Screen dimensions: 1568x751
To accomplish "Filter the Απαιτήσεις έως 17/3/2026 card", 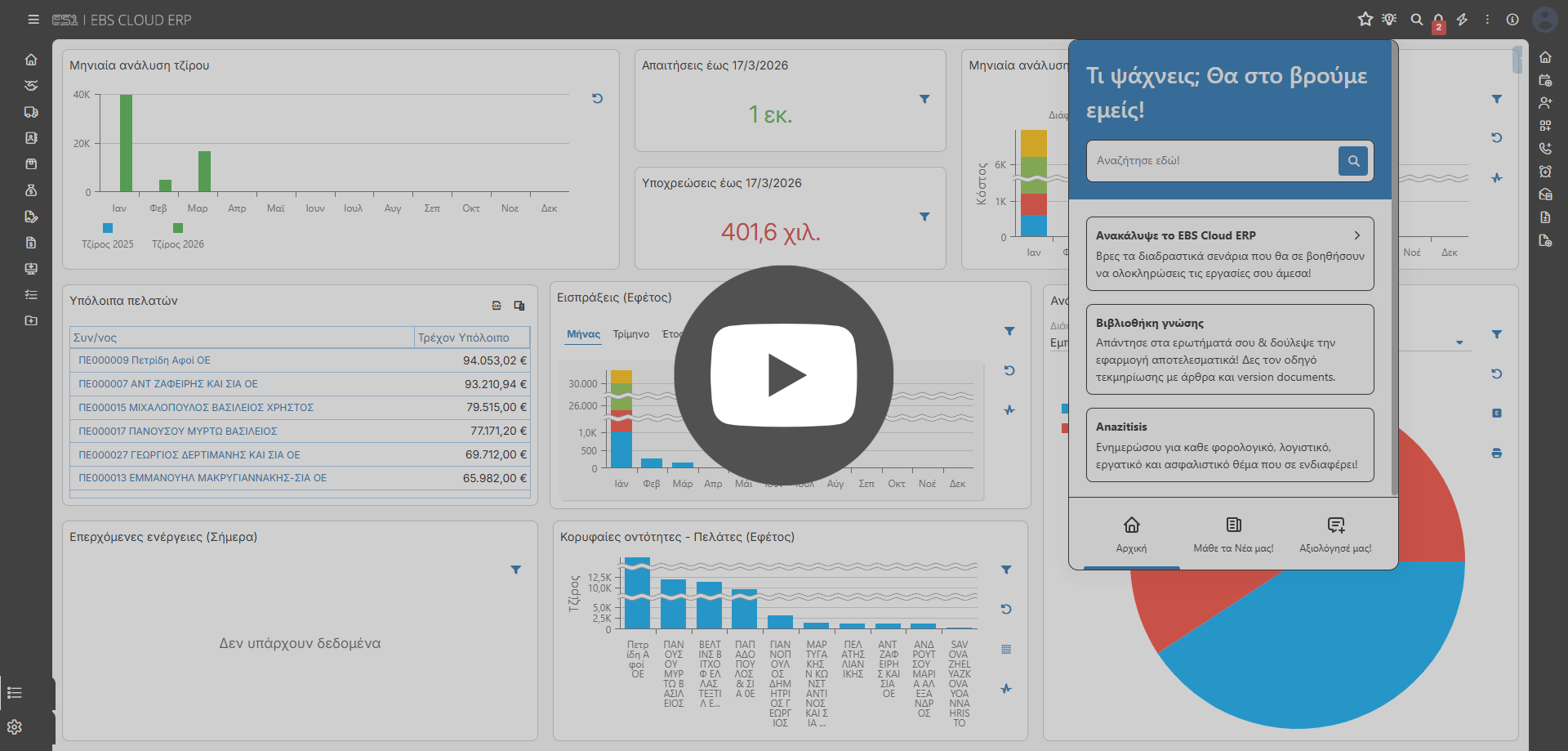I will [x=924, y=99].
